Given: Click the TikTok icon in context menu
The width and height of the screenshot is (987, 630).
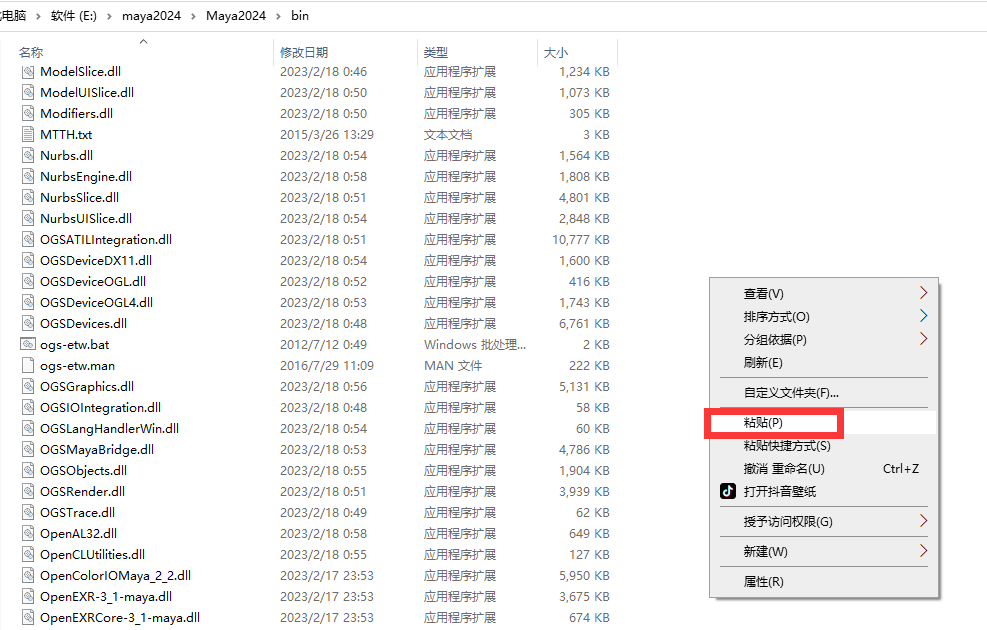Looking at the screenshot, I should pos(728,491).
